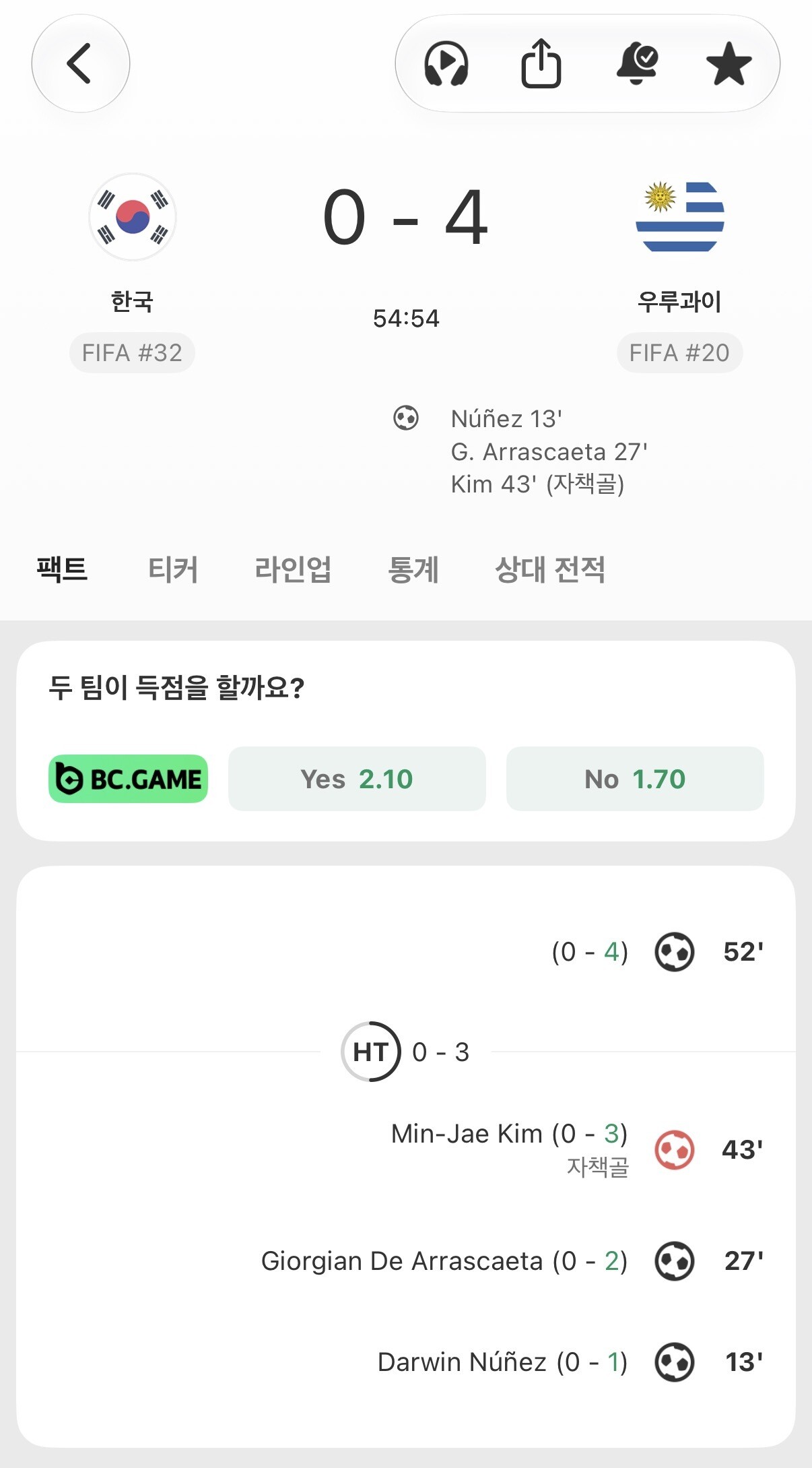Open the 통계 tab
The width and height of the screenshot is (812, 1468).
[x=413, y=570]
